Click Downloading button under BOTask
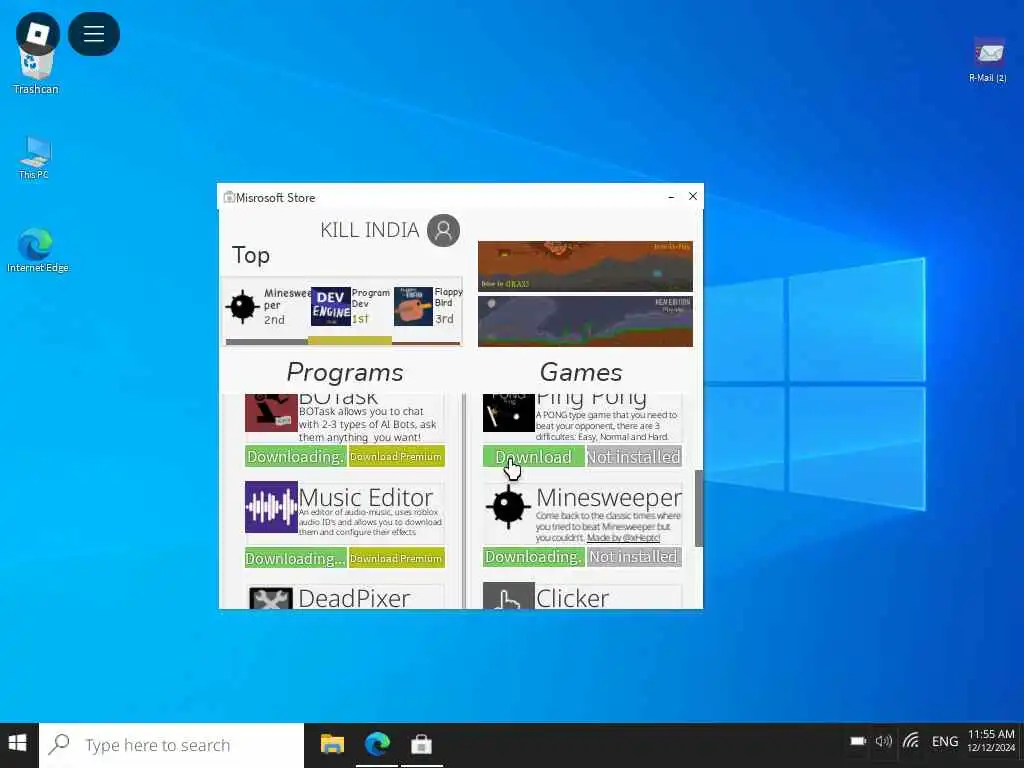 pos(296,456)
